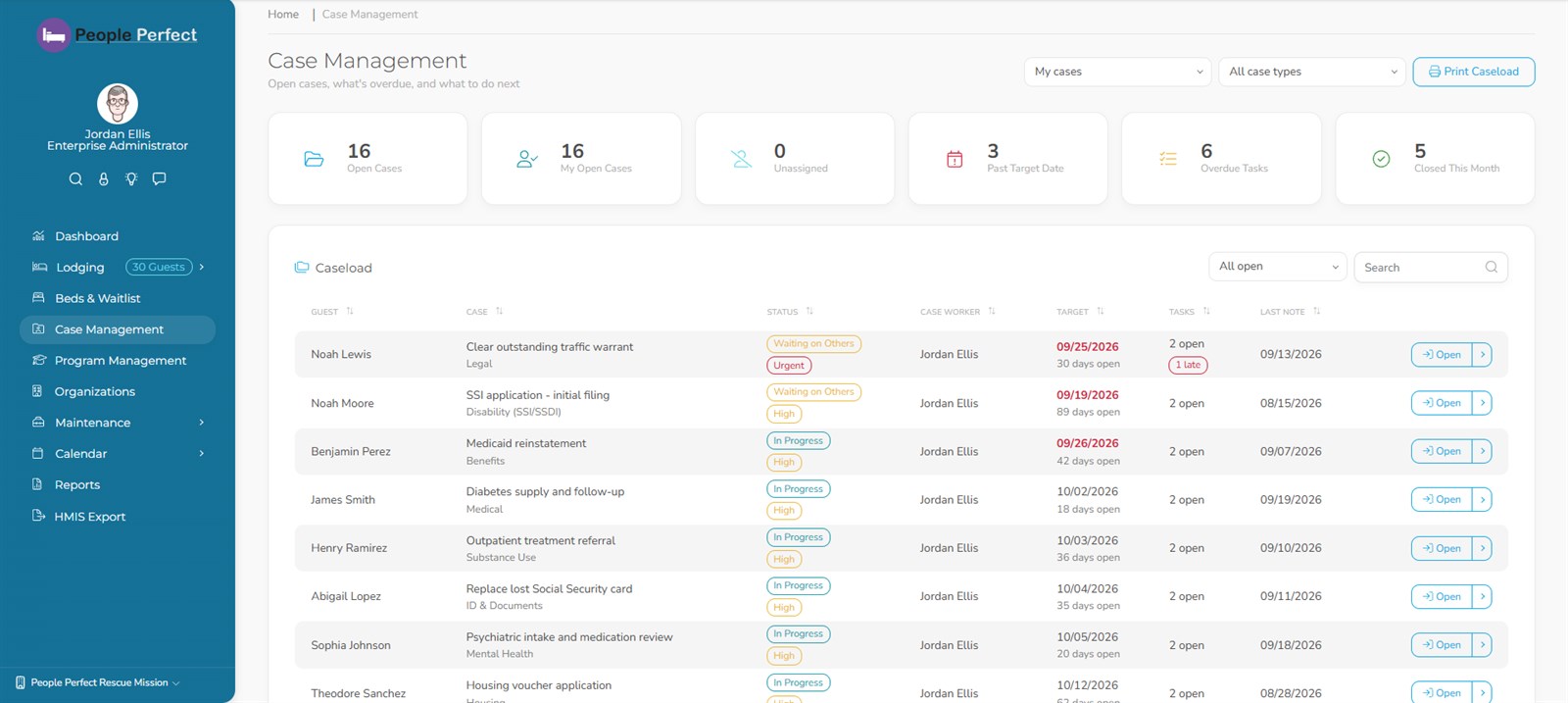
Task: Click Waiting on Others status for Noah Moore
Action: coord(813,392)
